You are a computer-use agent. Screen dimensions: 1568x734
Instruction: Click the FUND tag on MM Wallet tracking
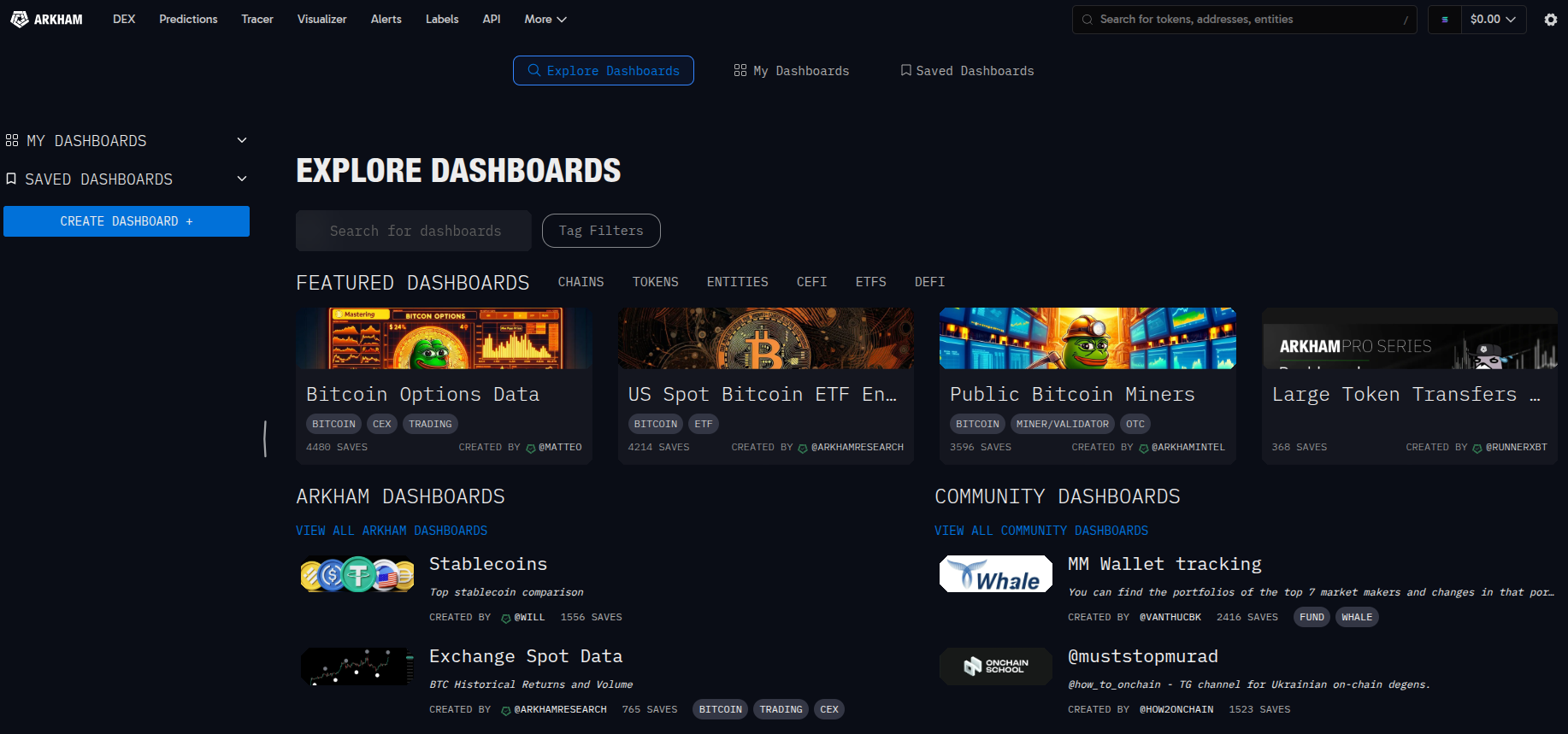(x=1312, y=617)
